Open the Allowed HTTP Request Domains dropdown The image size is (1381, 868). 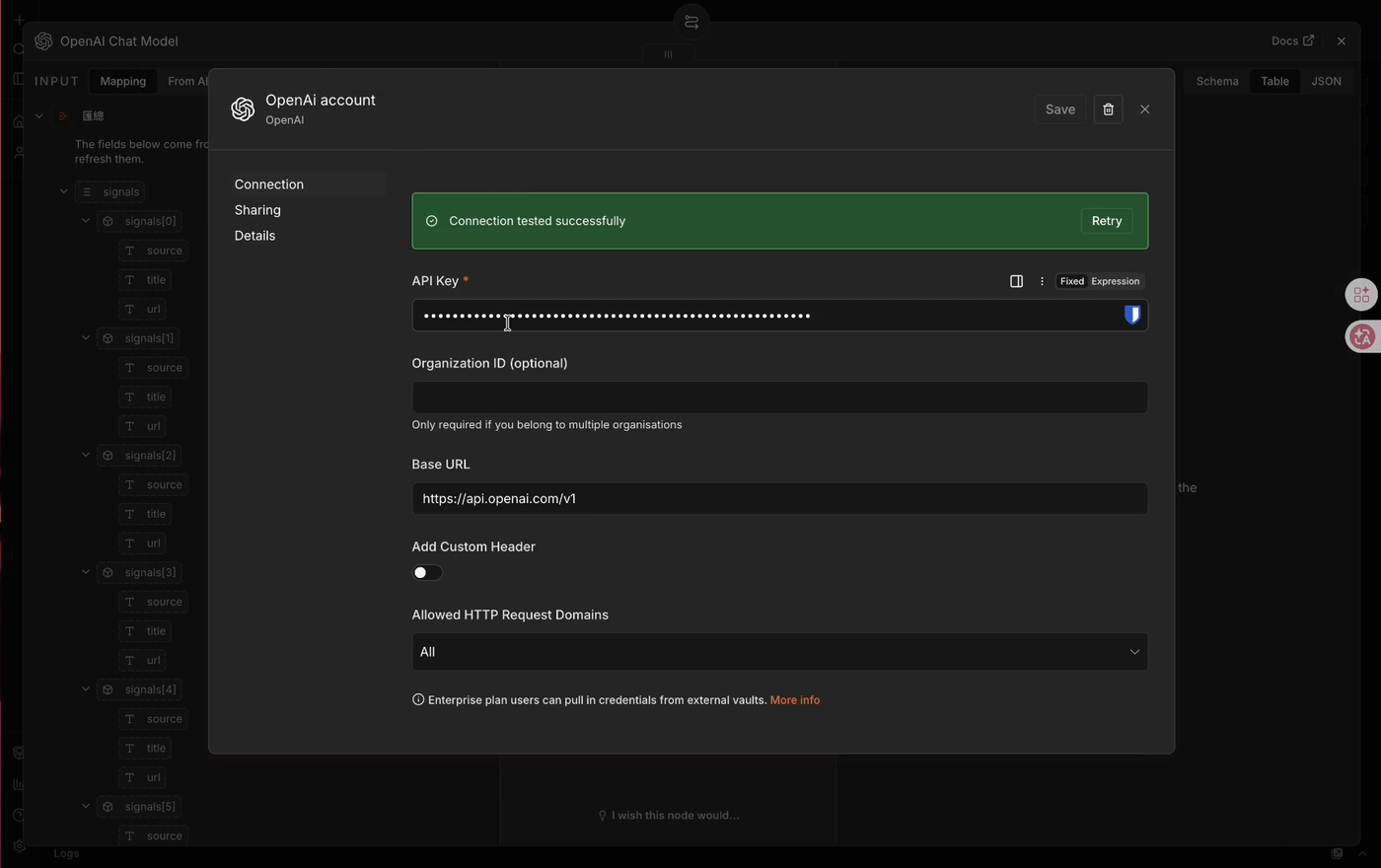pos(779,652)
